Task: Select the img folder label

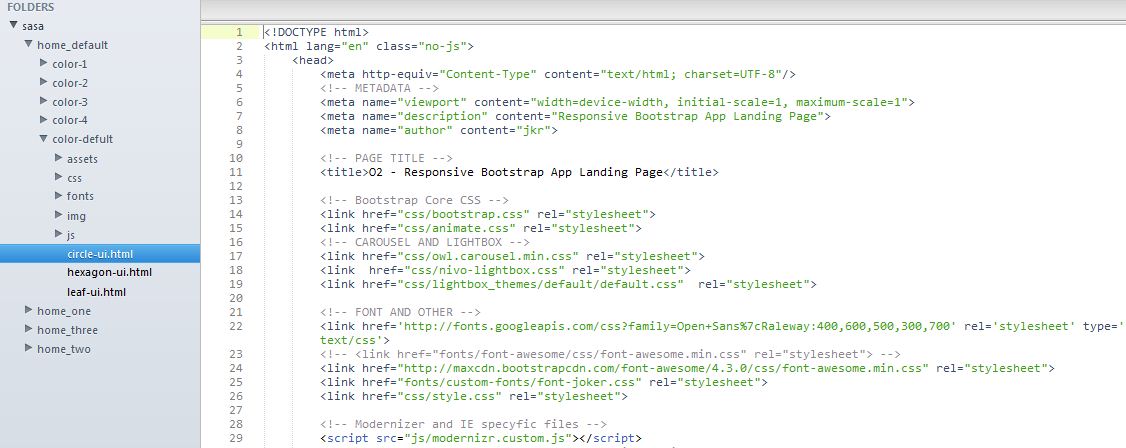Action: (x=76, y=216)
